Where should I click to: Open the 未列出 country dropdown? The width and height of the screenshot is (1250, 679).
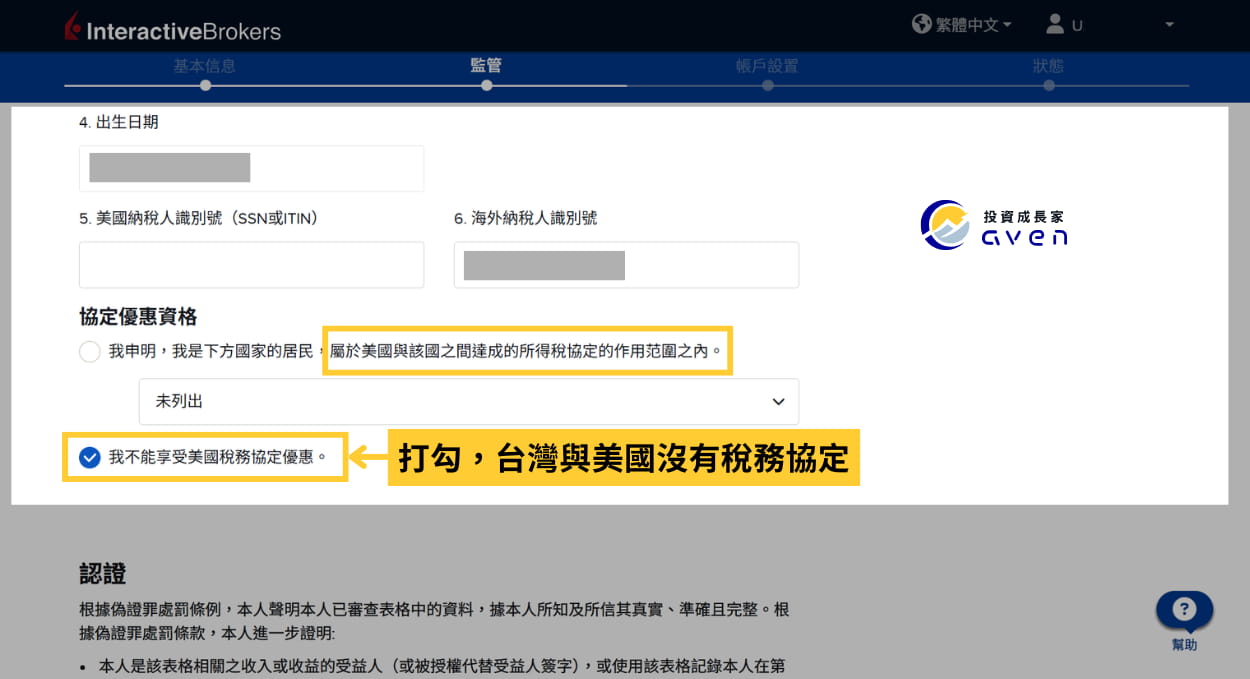469,401
